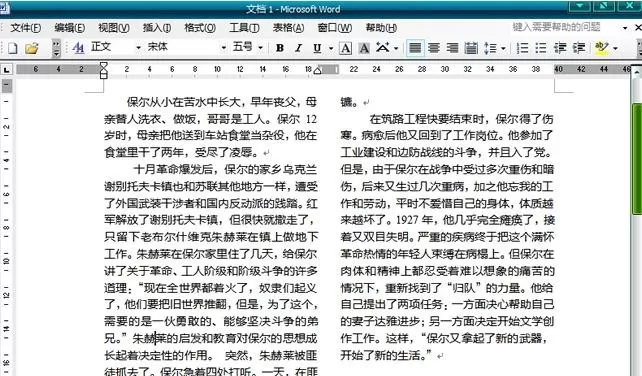Screen dimensions: 642x376
Task: Open the 视图(V) menu
Action: coord(114,27)
